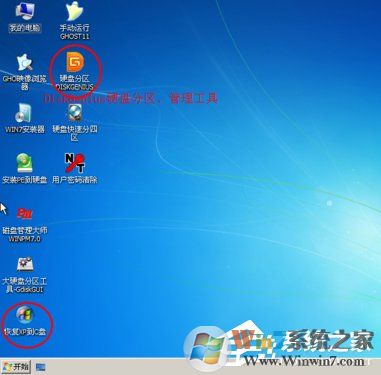The image size is (381, 375).
Task: Click the show desktop icon beside Start
Action: tap(41, 367)
